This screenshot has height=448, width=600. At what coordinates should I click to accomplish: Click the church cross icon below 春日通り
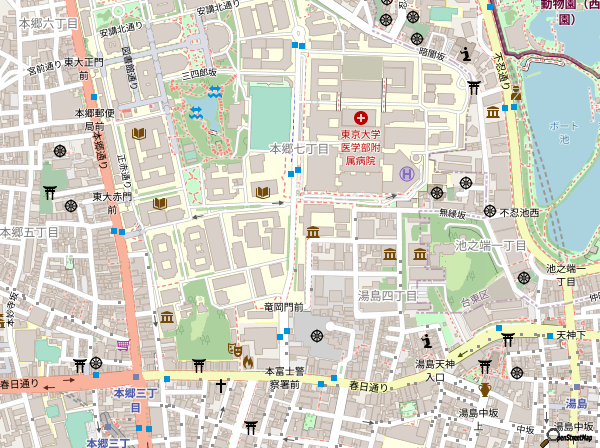219,385
